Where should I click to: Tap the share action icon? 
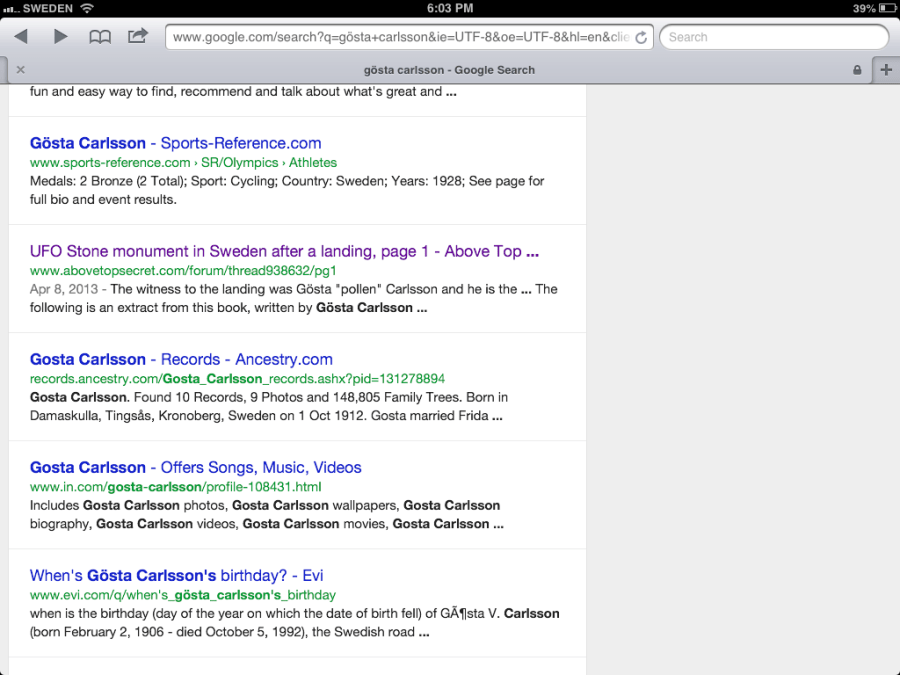click(x=137, y=37)
